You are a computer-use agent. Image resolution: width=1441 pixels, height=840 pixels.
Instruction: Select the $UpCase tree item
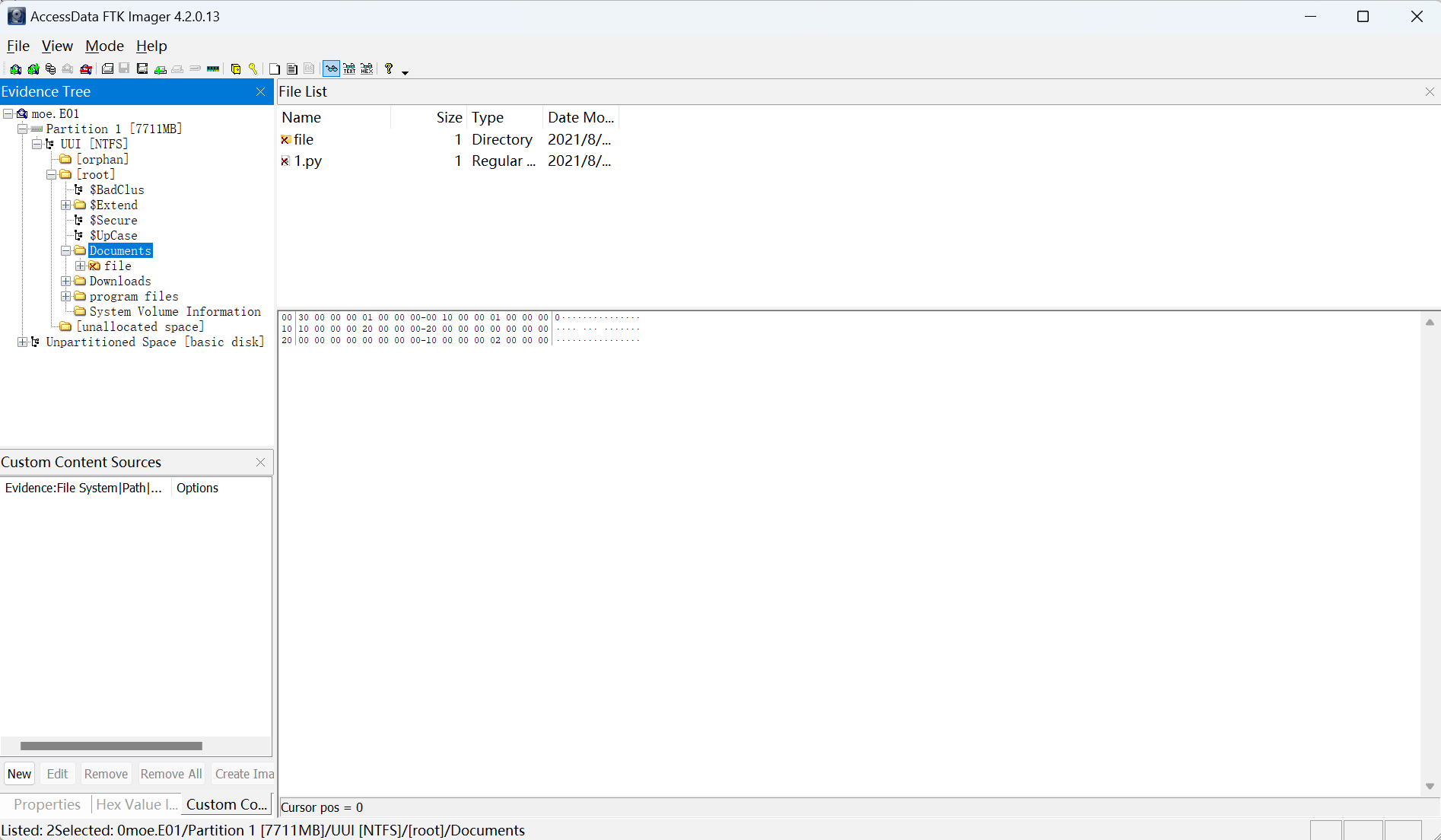[113, 235]
